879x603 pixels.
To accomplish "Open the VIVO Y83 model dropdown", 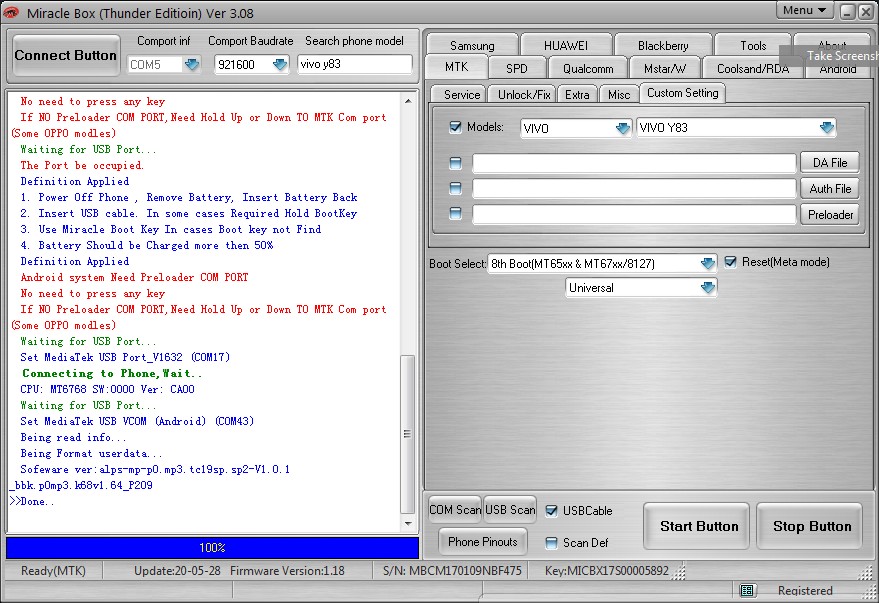I will click(827, 128).
